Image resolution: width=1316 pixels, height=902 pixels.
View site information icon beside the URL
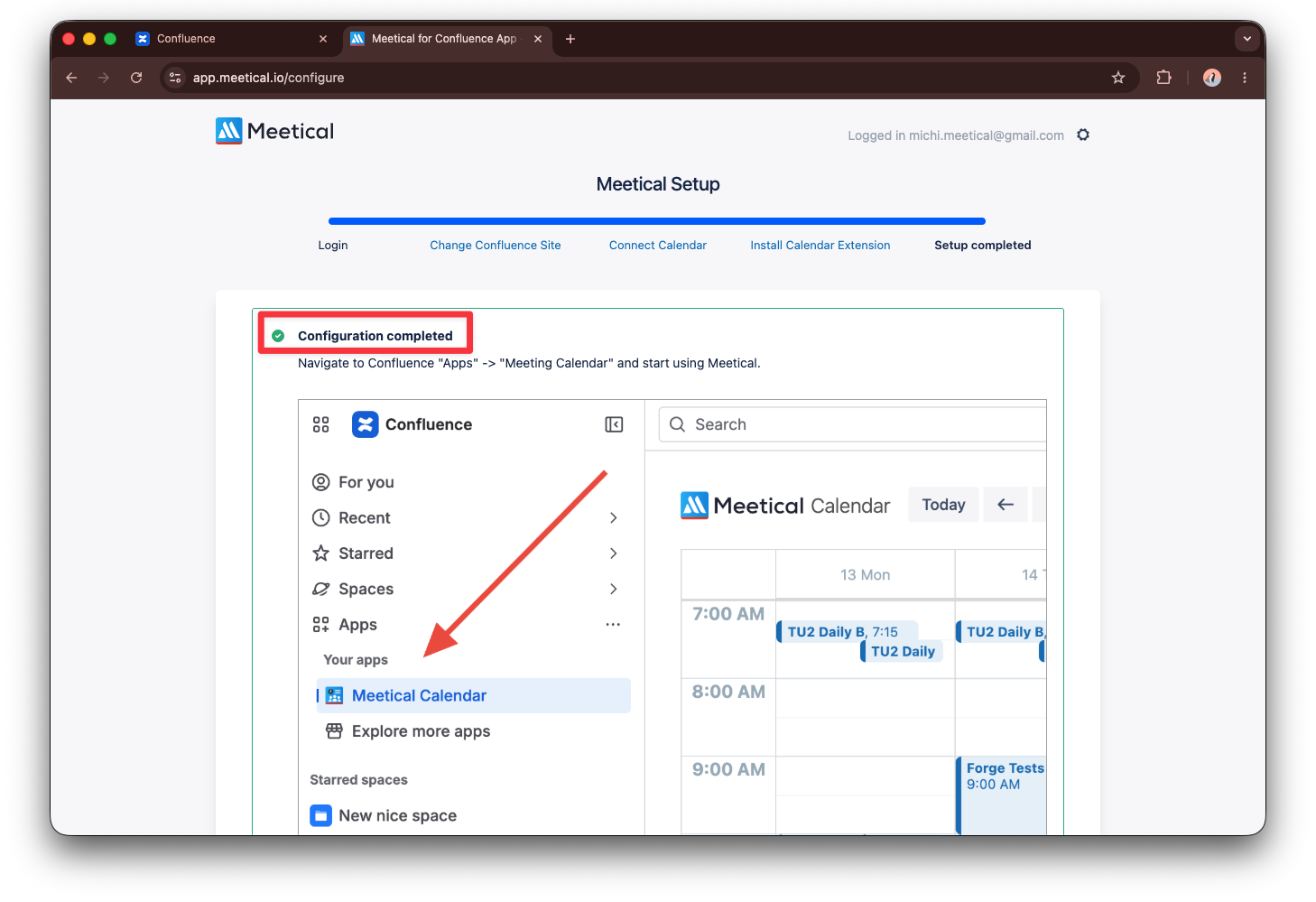tap(175, 78)
